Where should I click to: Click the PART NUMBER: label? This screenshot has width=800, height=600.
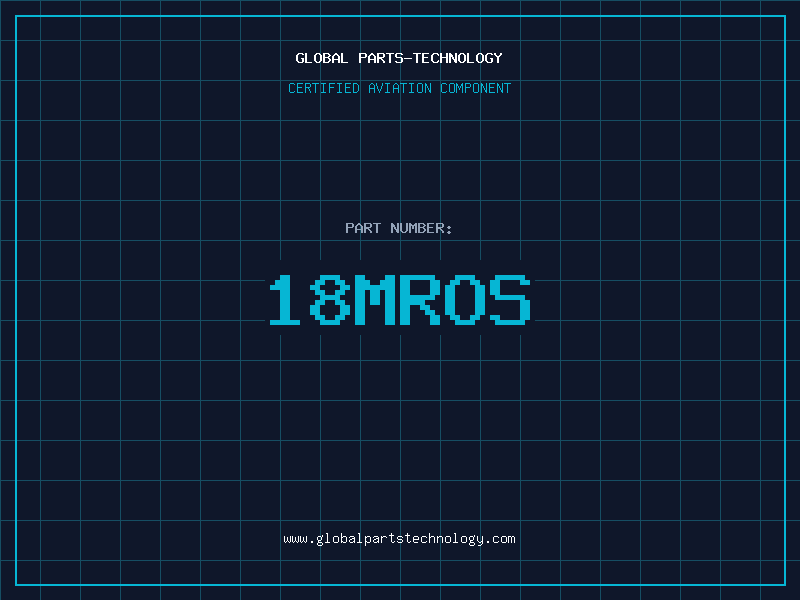399,228
